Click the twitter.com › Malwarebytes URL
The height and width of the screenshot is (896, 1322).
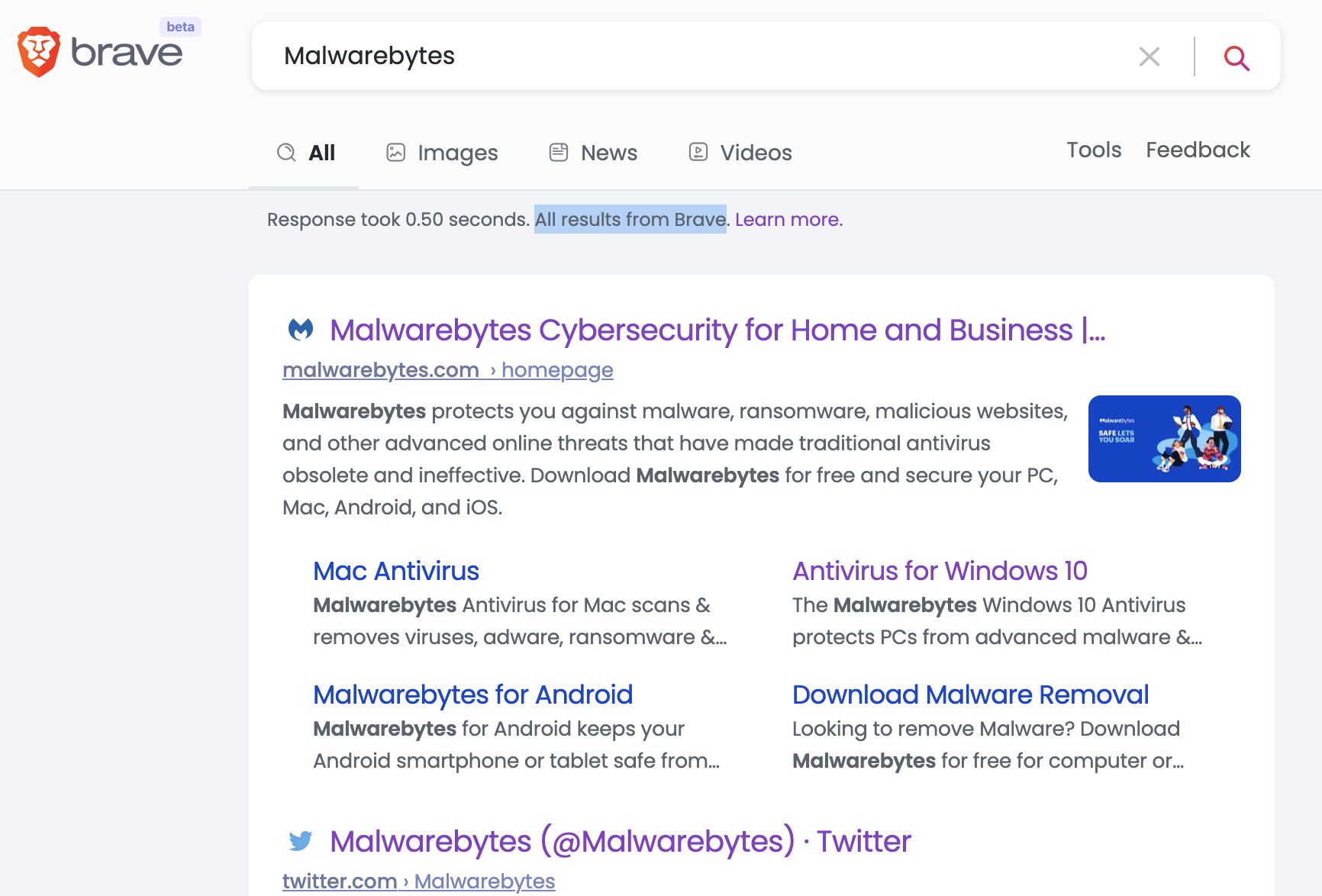click(x=419, y=881)
